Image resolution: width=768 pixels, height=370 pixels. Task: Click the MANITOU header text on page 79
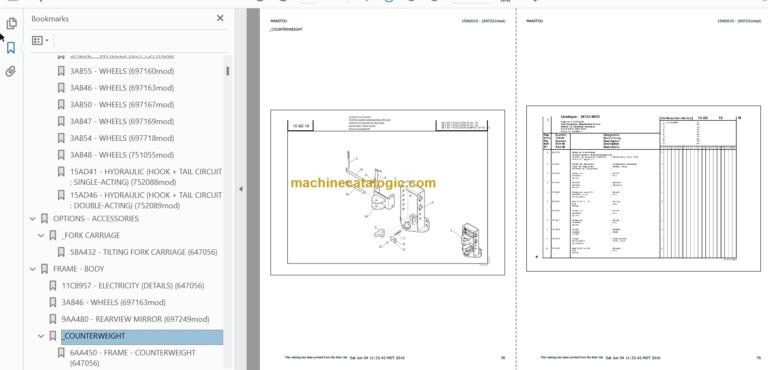click(x=534, y=21)
